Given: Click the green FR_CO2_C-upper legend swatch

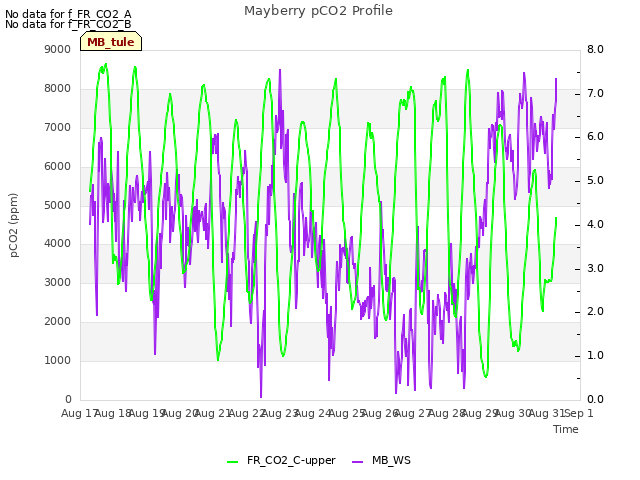Looking at the screenshot, I should click(233, 462).
